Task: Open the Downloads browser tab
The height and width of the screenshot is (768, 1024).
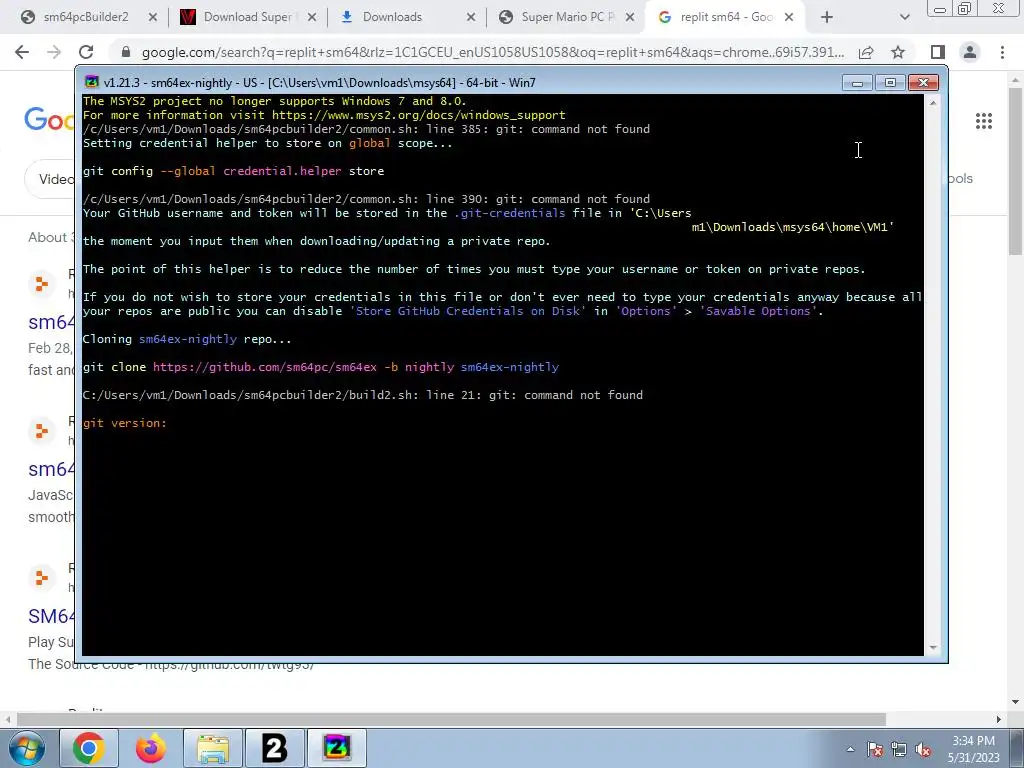Action: [x=392, y=17]
